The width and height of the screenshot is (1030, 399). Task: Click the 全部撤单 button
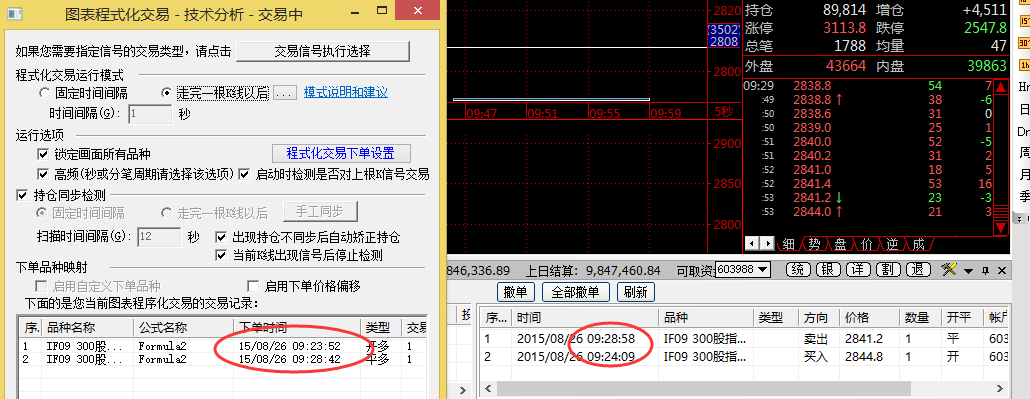point(576,291)
